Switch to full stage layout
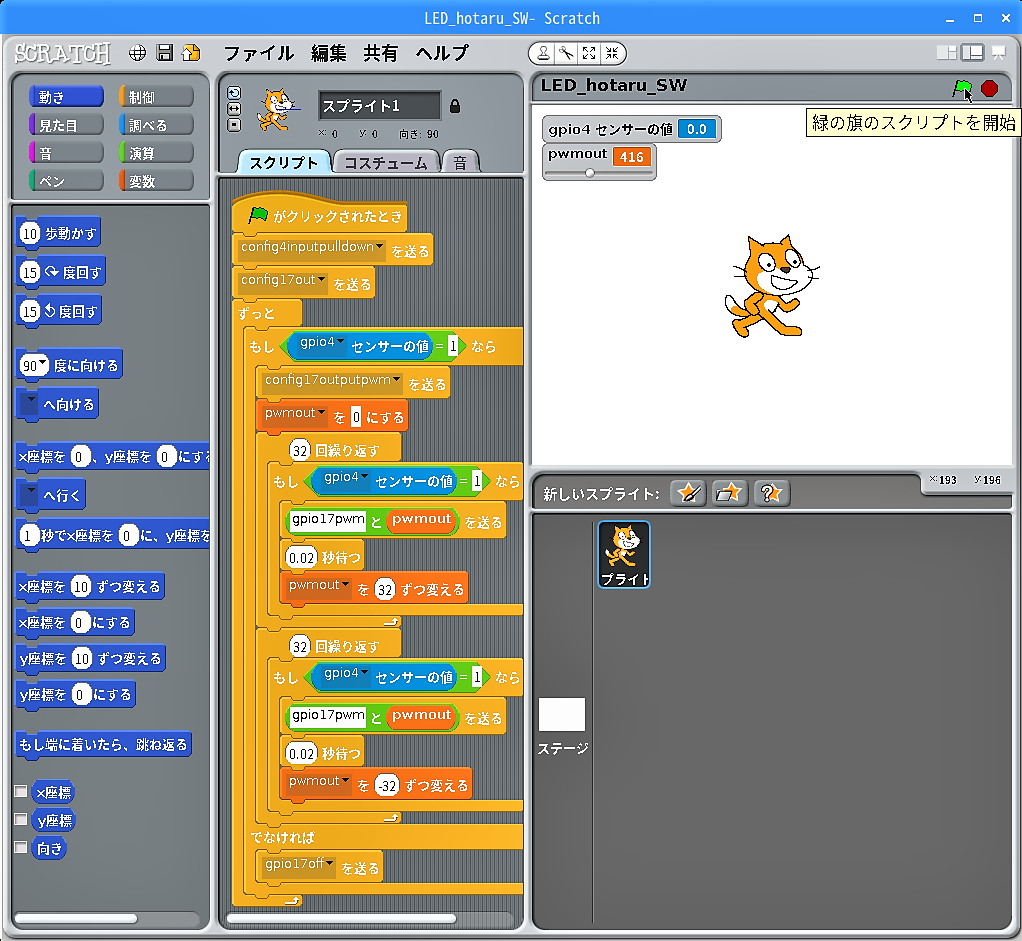Viewport: 1022px width, 941px height. pos(972,53)
